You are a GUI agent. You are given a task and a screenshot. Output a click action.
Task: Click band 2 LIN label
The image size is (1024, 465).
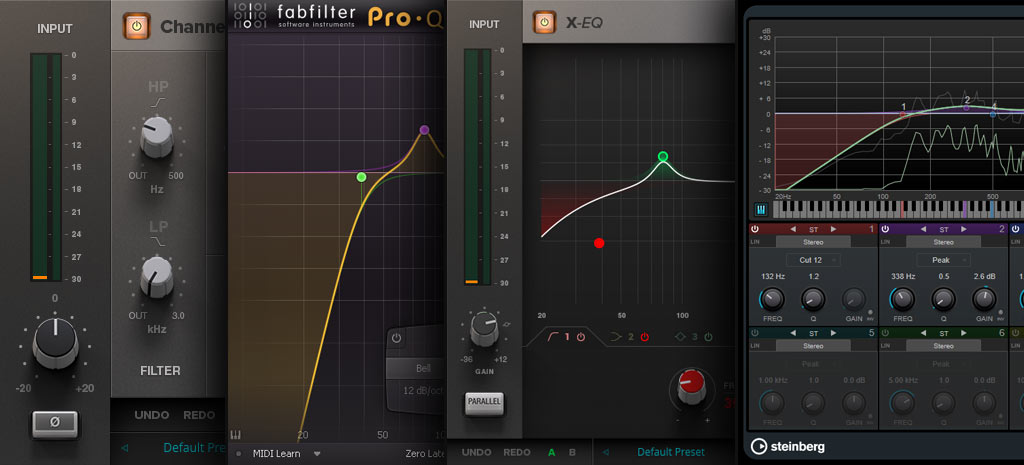(x=886, y=242)
